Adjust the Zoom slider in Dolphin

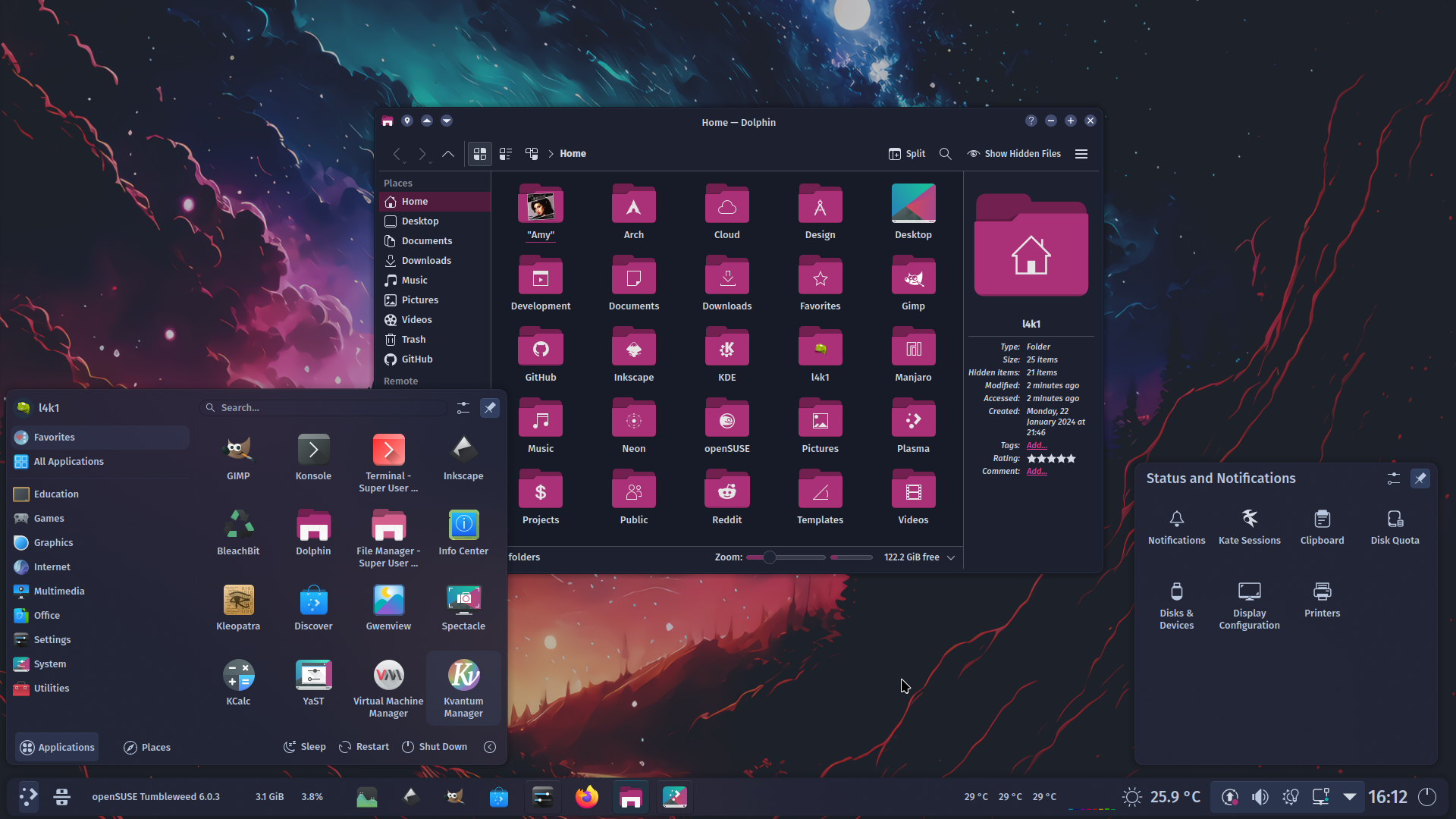(786, 557)
